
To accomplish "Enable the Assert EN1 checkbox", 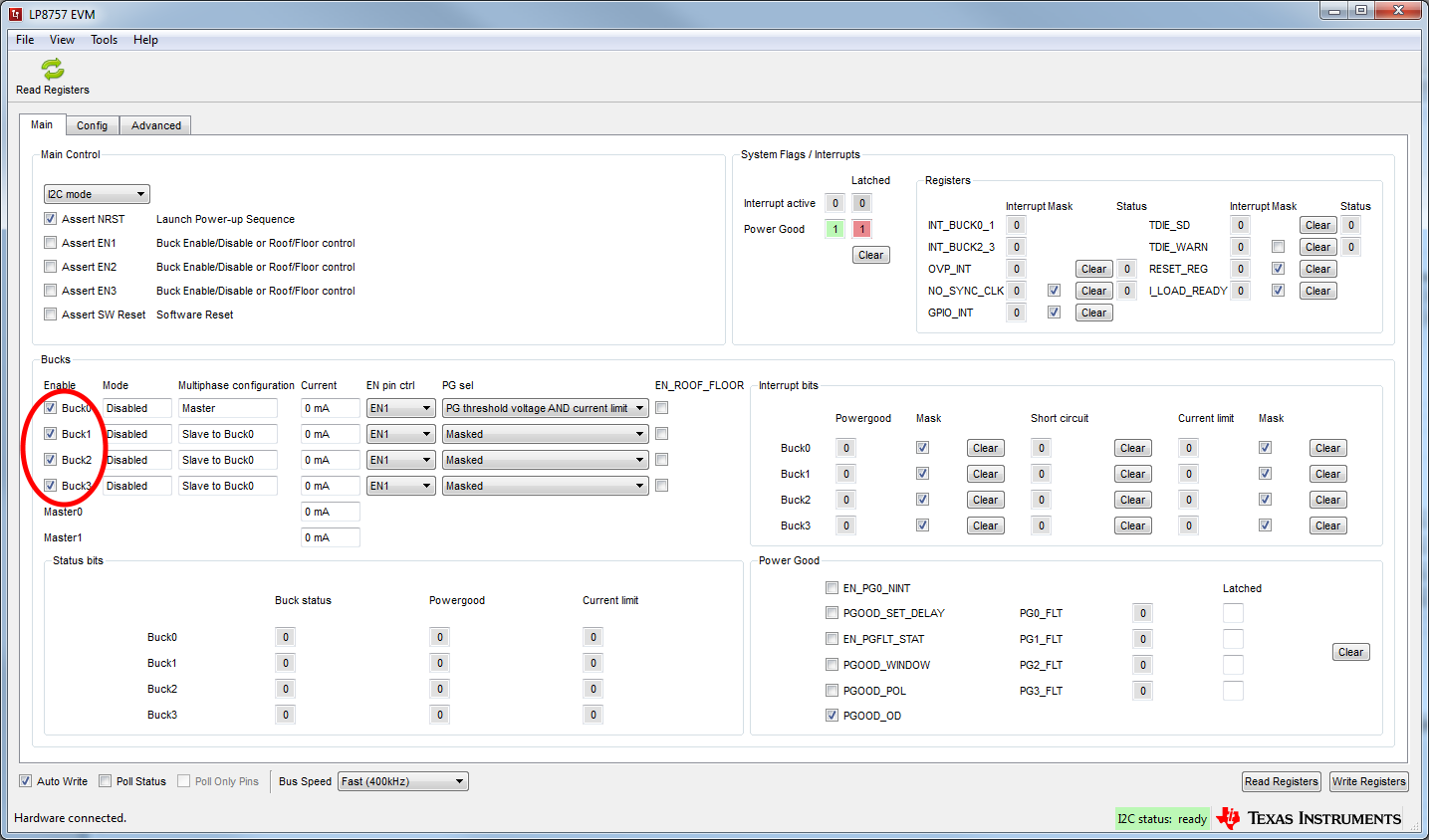I will (x=50, y=243).
